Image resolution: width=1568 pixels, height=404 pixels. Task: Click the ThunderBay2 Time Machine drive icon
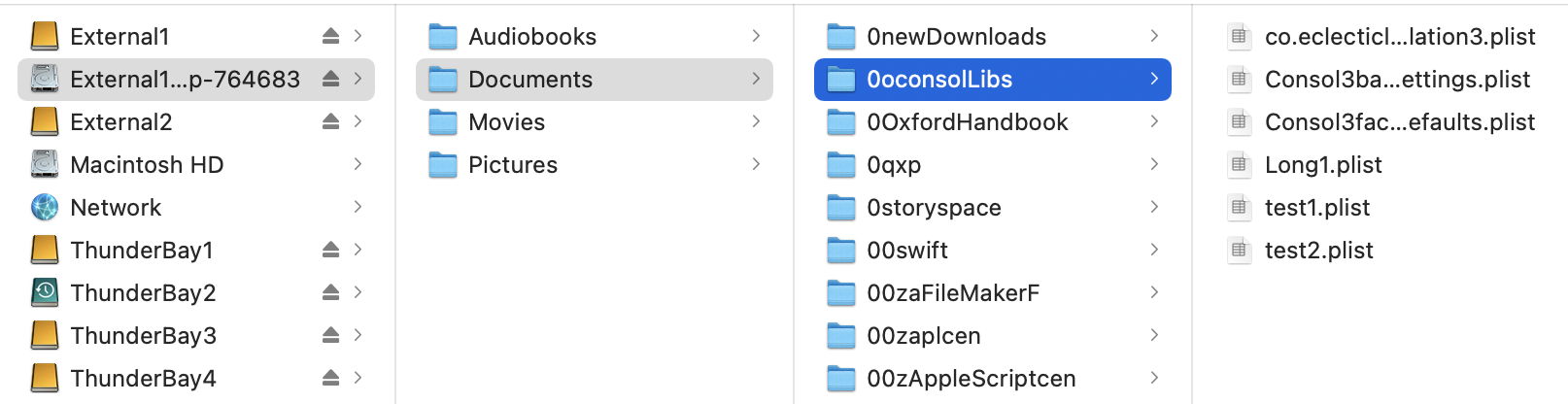45,292
